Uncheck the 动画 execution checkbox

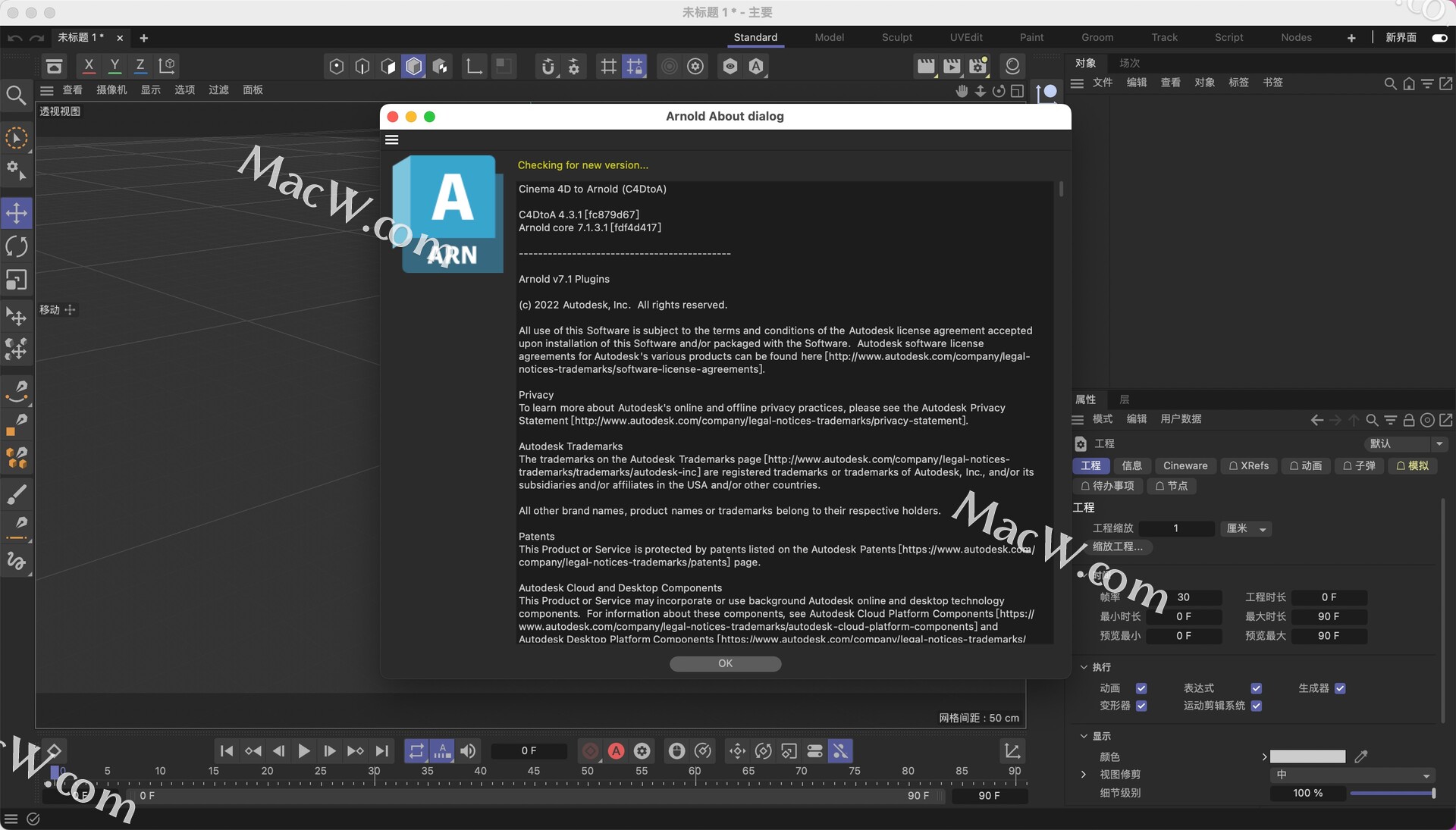[x=1141, y=688]
